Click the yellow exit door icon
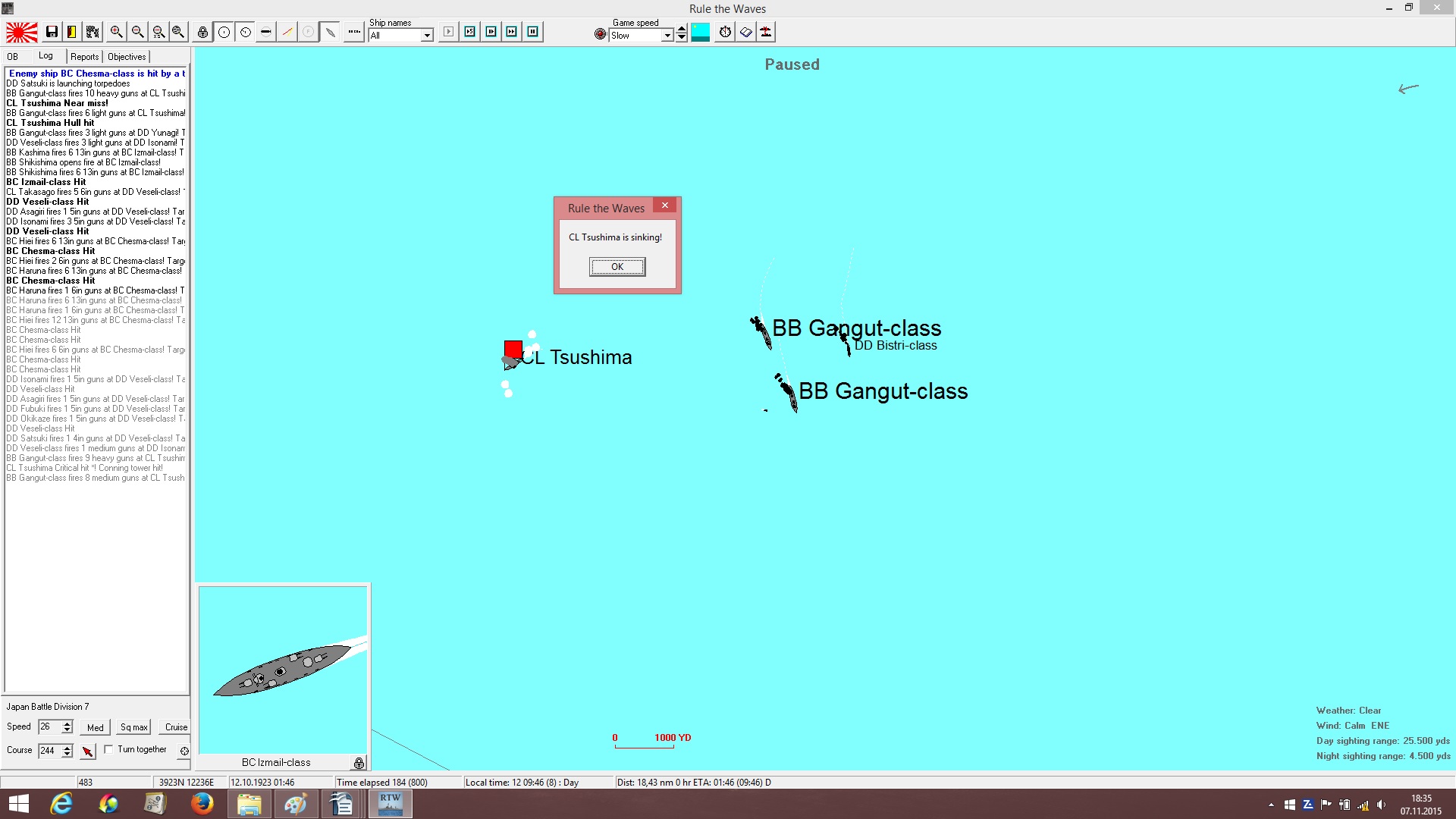Screen dimensions: 1456x819 pos(71,32)
